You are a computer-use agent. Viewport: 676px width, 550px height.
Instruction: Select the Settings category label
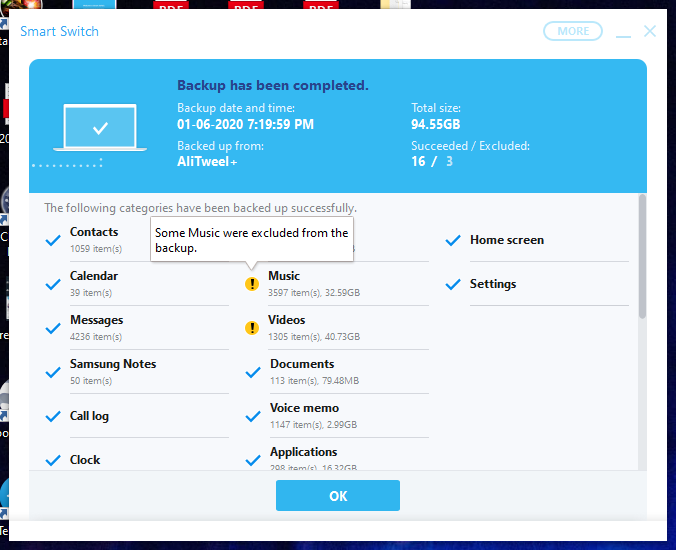[493, 284]
